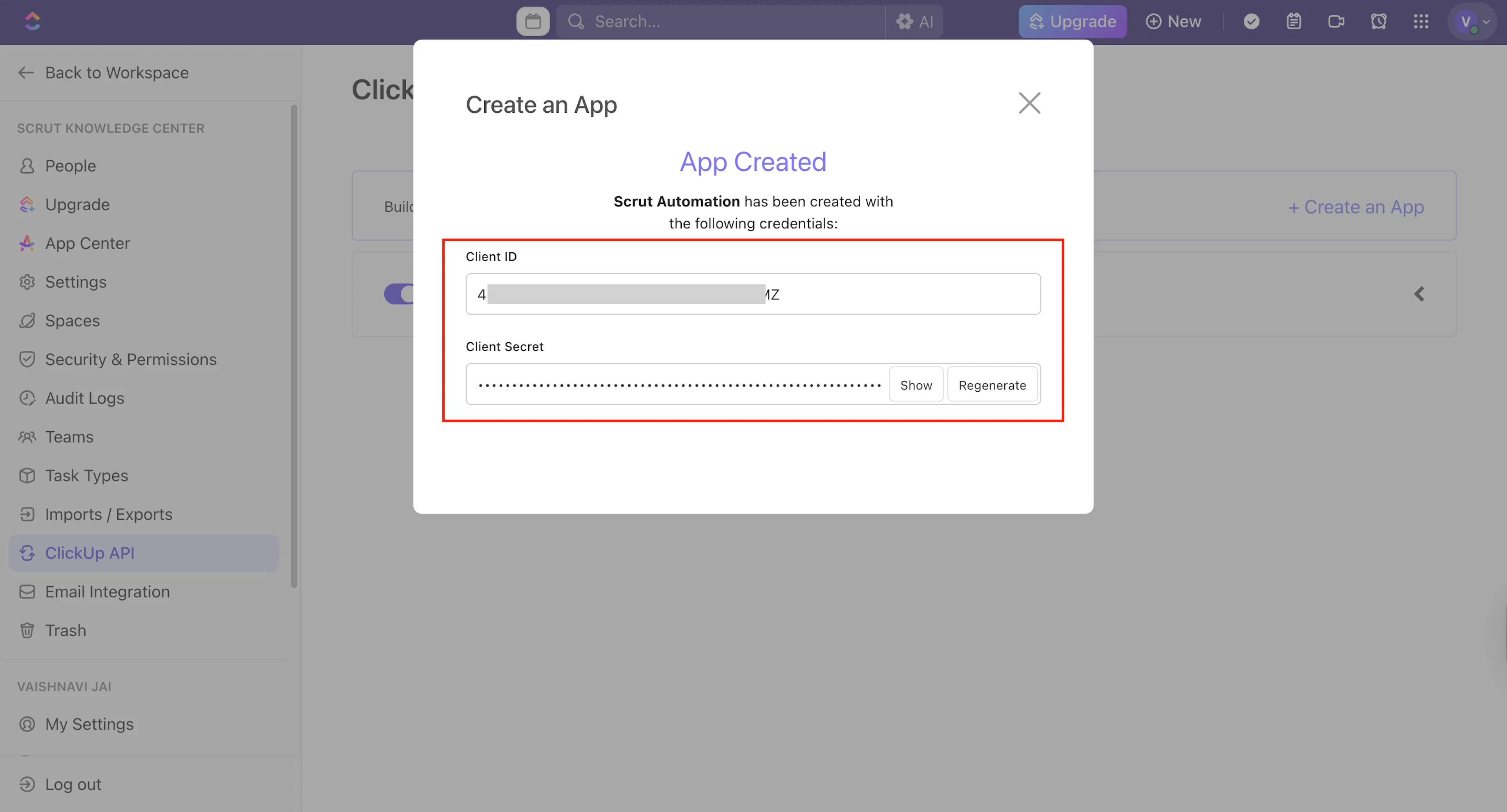Open the alarm clock reminders icon

(1378, 22)
